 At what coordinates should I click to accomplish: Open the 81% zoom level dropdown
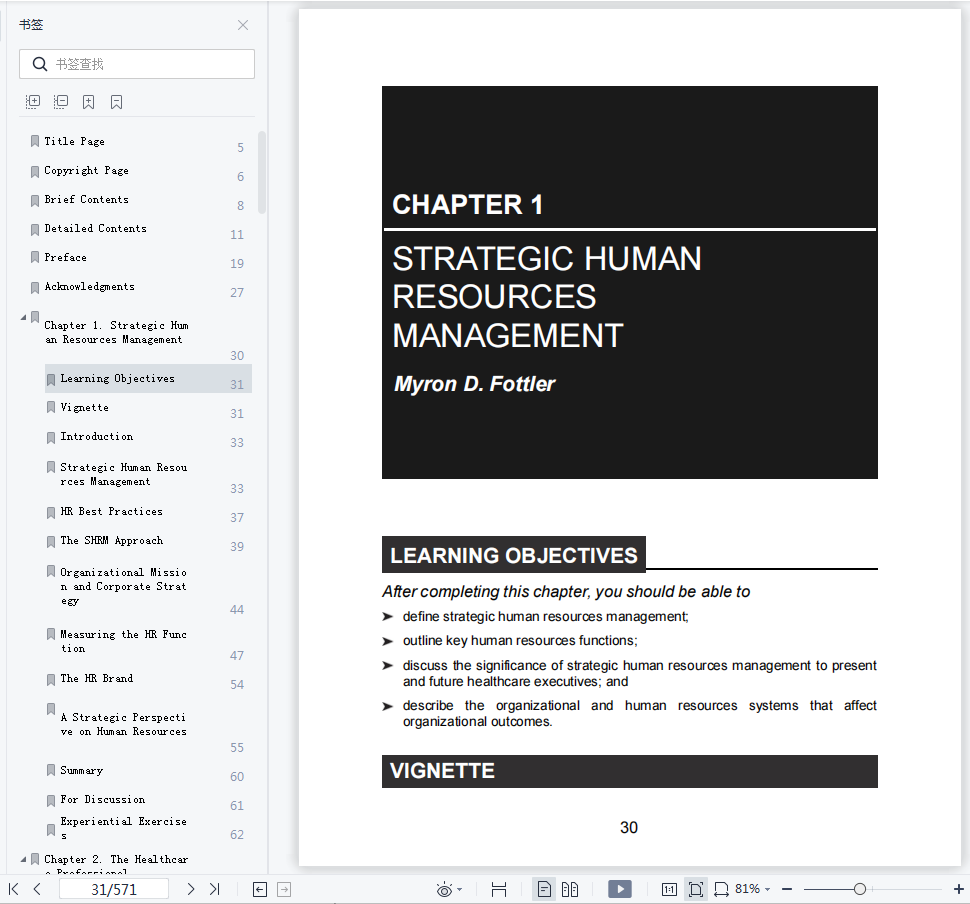(753, 889)
